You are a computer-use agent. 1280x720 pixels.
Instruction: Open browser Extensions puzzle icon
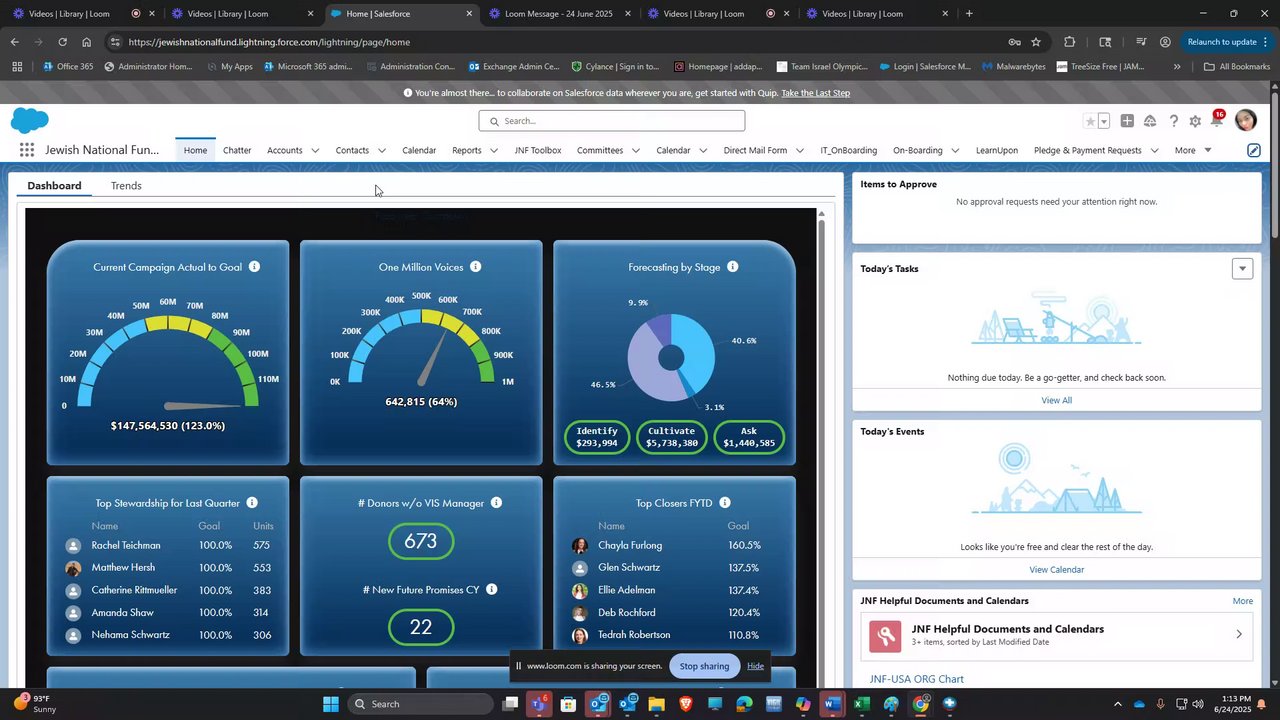click(x=1070, y=42)
